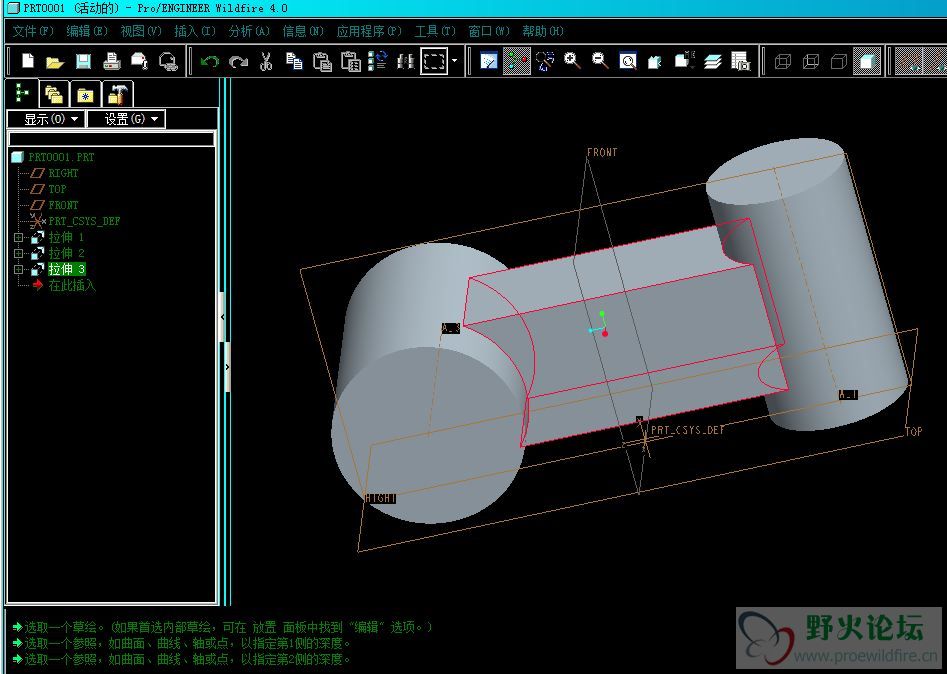This screenshot has width=947, height=674.
Task: Launch the View Manager
Action: tap(740, 61)
